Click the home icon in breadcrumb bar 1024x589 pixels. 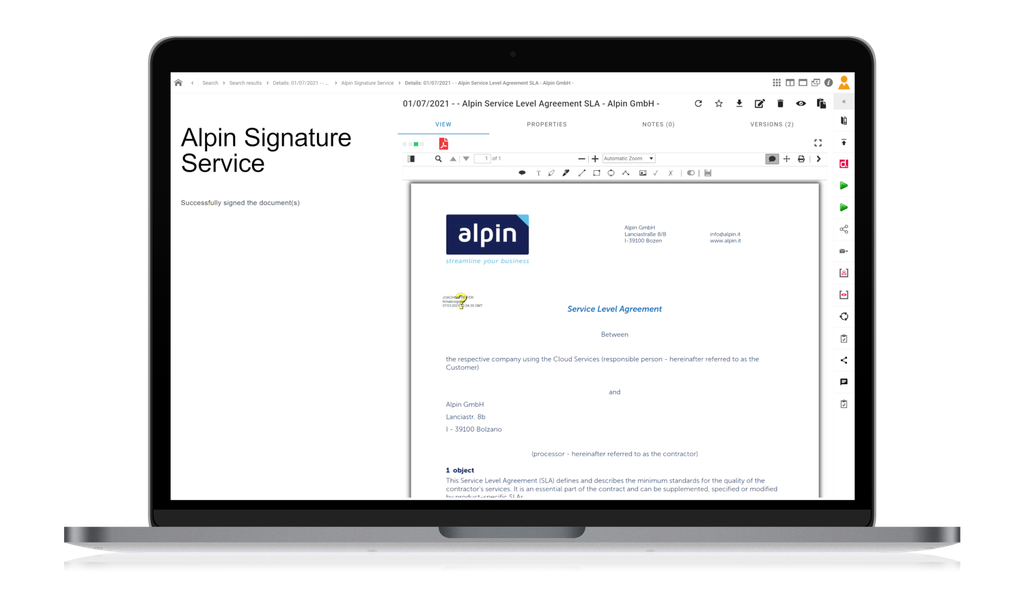pyautogui.click(x=178, y=83)
